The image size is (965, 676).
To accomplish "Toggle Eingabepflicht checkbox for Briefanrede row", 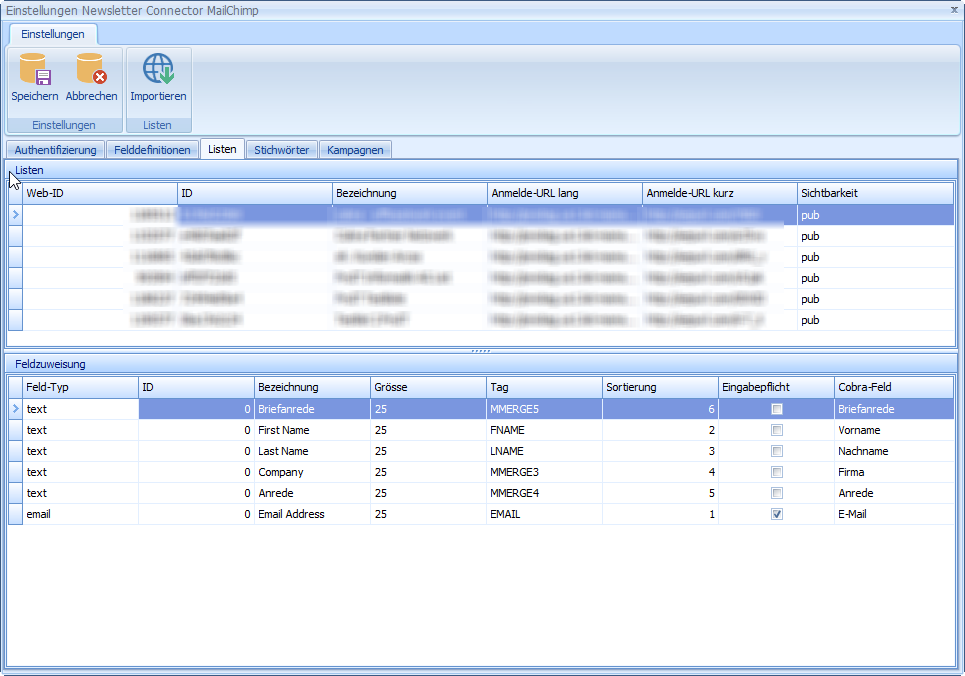I will (777, 409).
